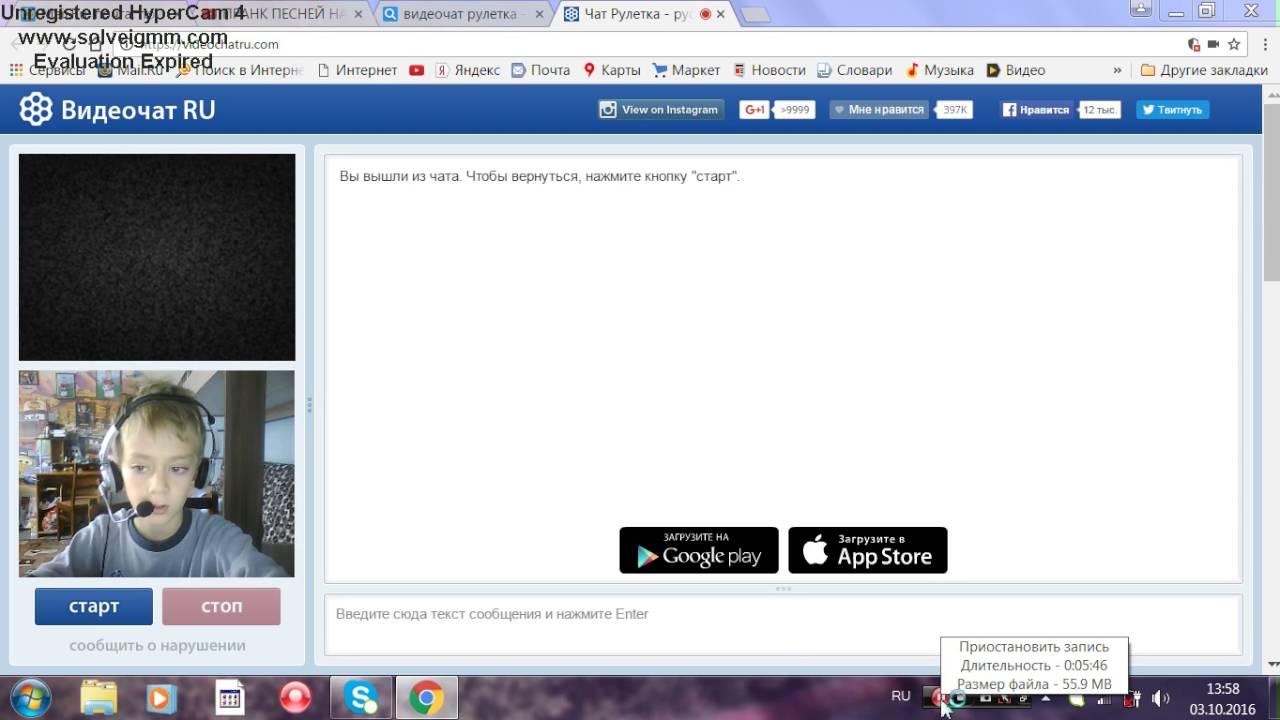This screenshot has width=1280, height=720.
Task: Click the horizontal splitter above message box
Action: [x=783, y=589]
